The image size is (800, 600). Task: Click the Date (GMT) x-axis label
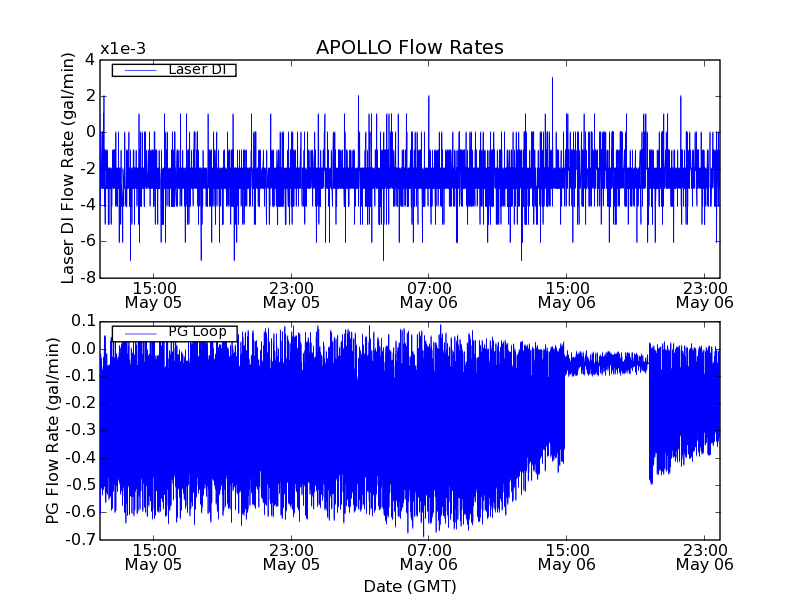click(x=409, y=586)
